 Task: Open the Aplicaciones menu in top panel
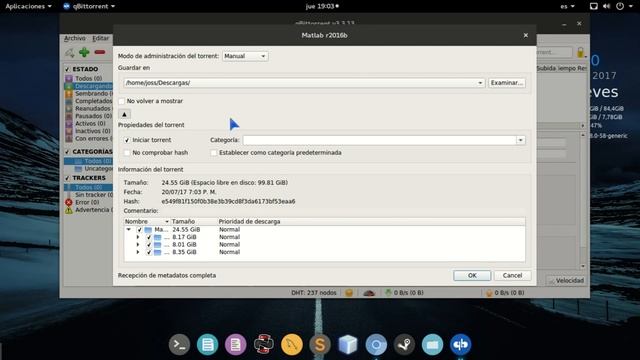[28, 6]
